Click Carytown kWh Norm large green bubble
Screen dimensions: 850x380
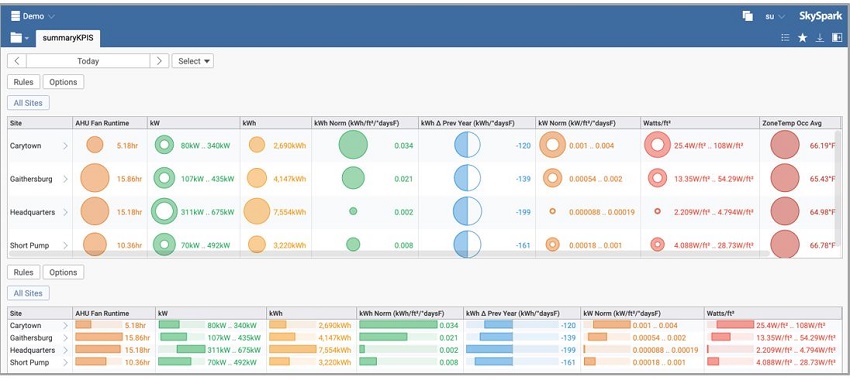click(x=353, y=145)
